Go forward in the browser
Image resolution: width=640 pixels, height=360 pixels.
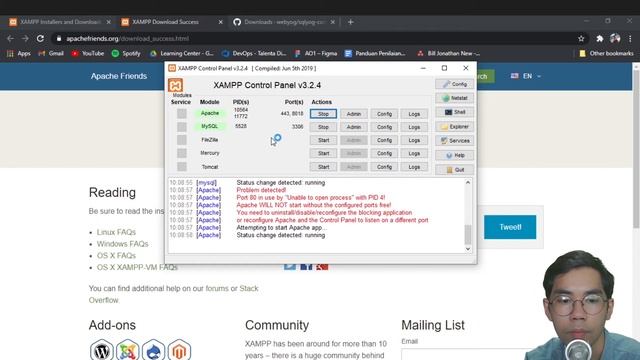(x=25, y=38)
